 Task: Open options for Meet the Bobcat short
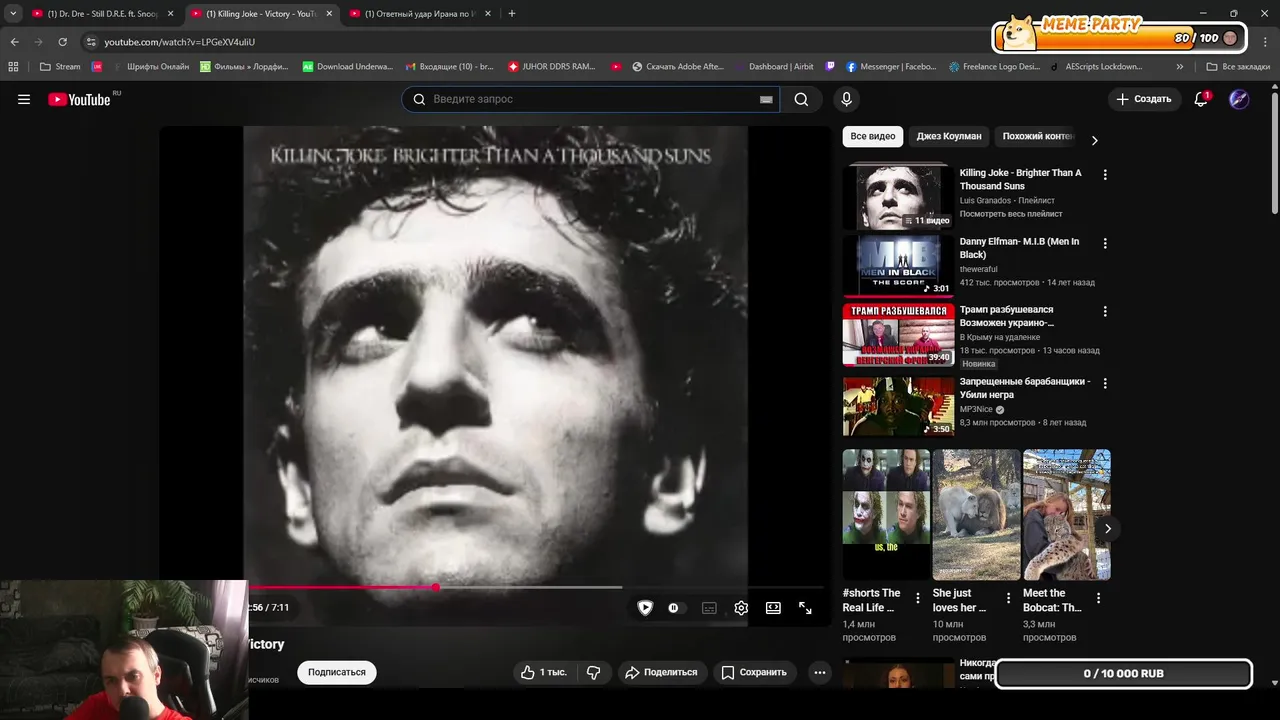pyautogui.click(x=1098, y=598)
